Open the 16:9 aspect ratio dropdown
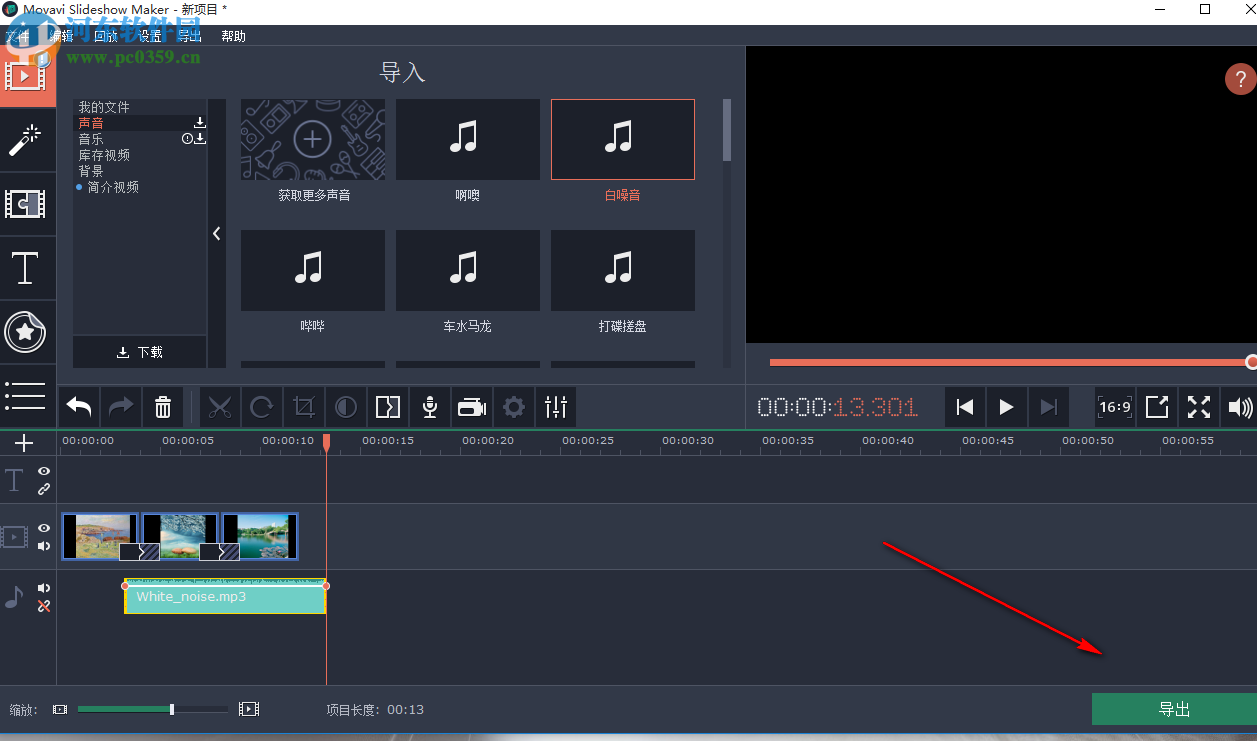The width and height of the screenshot is (1257, 741). [x=1113, y=407]
